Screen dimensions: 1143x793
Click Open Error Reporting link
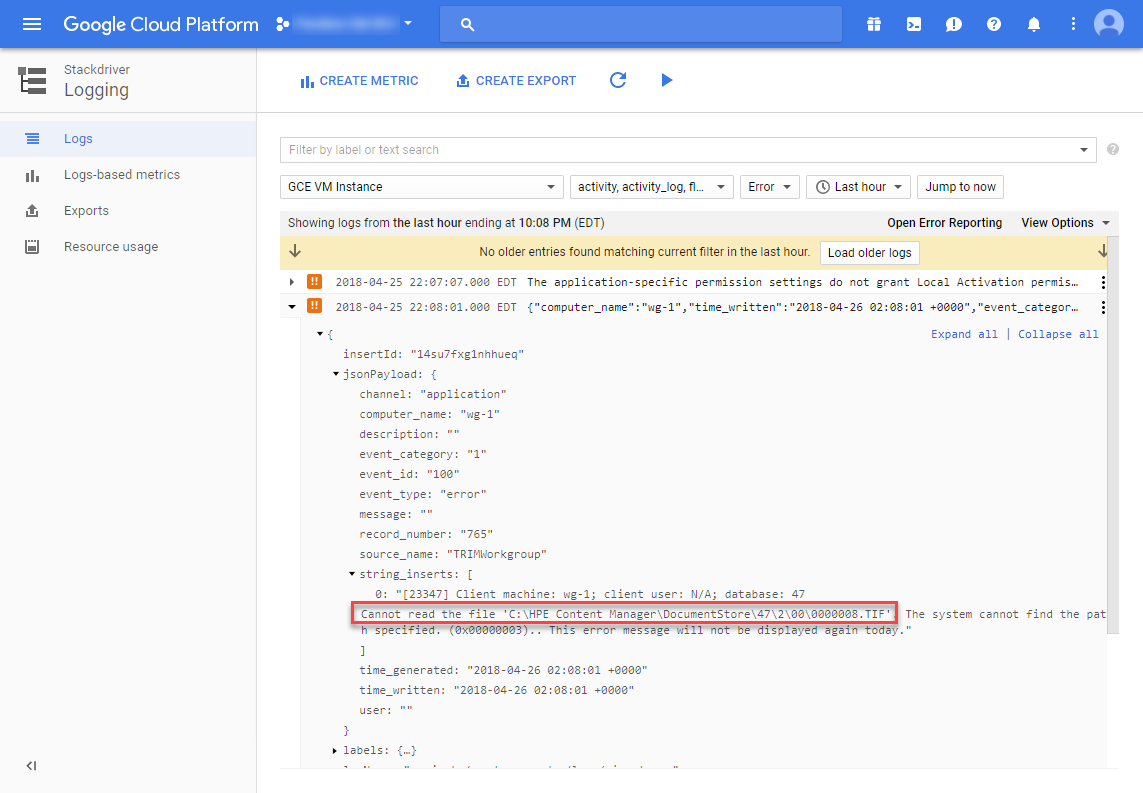[944, 223]
